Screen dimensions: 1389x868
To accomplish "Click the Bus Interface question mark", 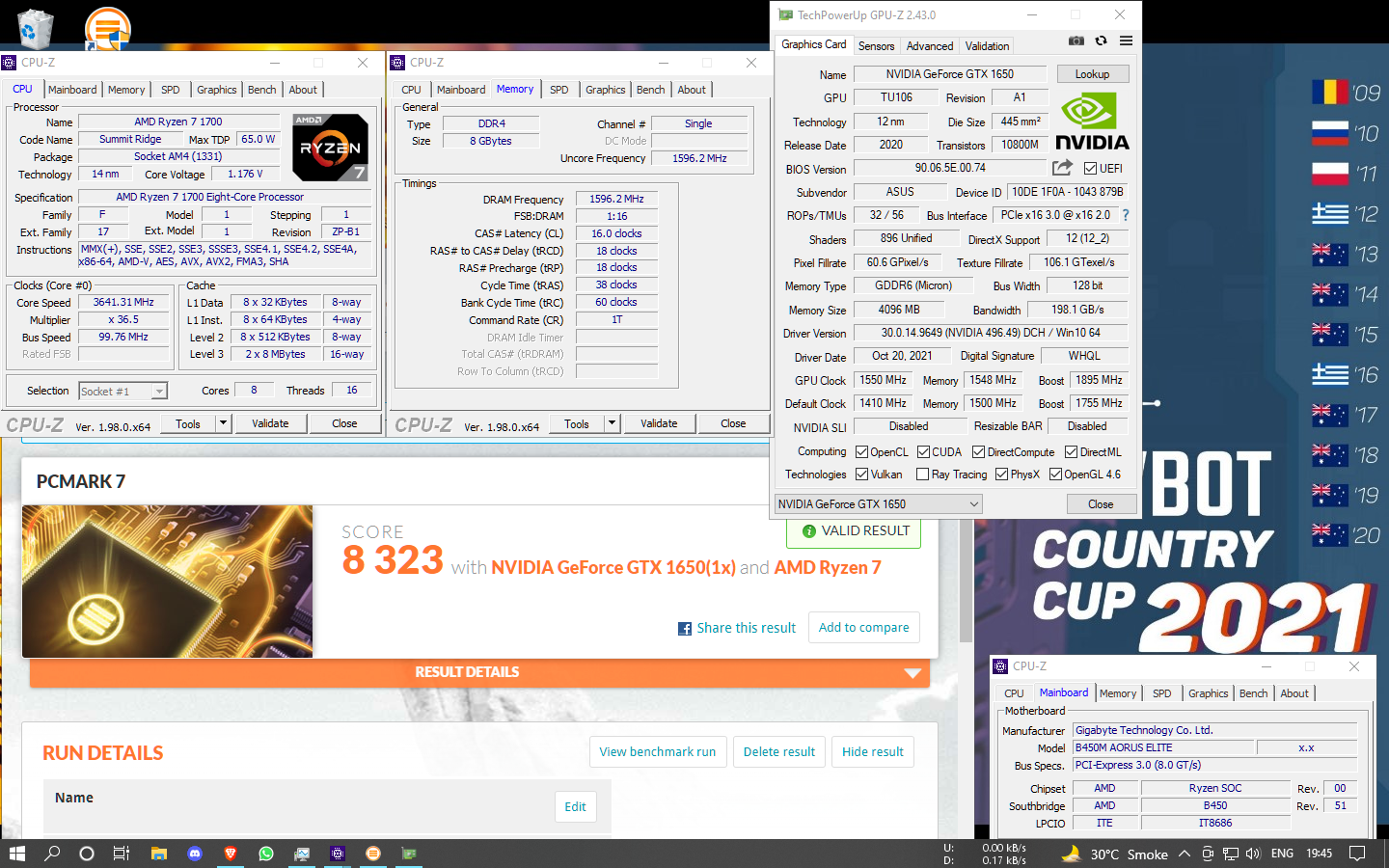I will (x=1125, y=215).
